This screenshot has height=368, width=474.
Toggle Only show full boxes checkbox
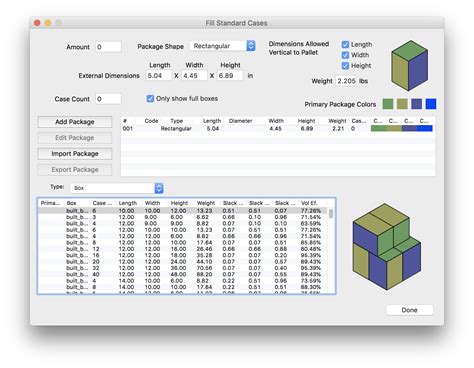[150, 99]
